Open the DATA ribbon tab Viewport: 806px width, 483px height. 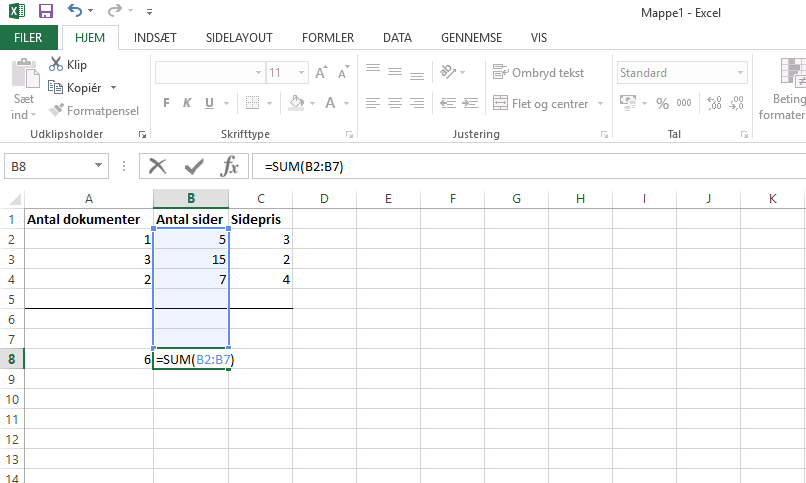click(397, 38)
